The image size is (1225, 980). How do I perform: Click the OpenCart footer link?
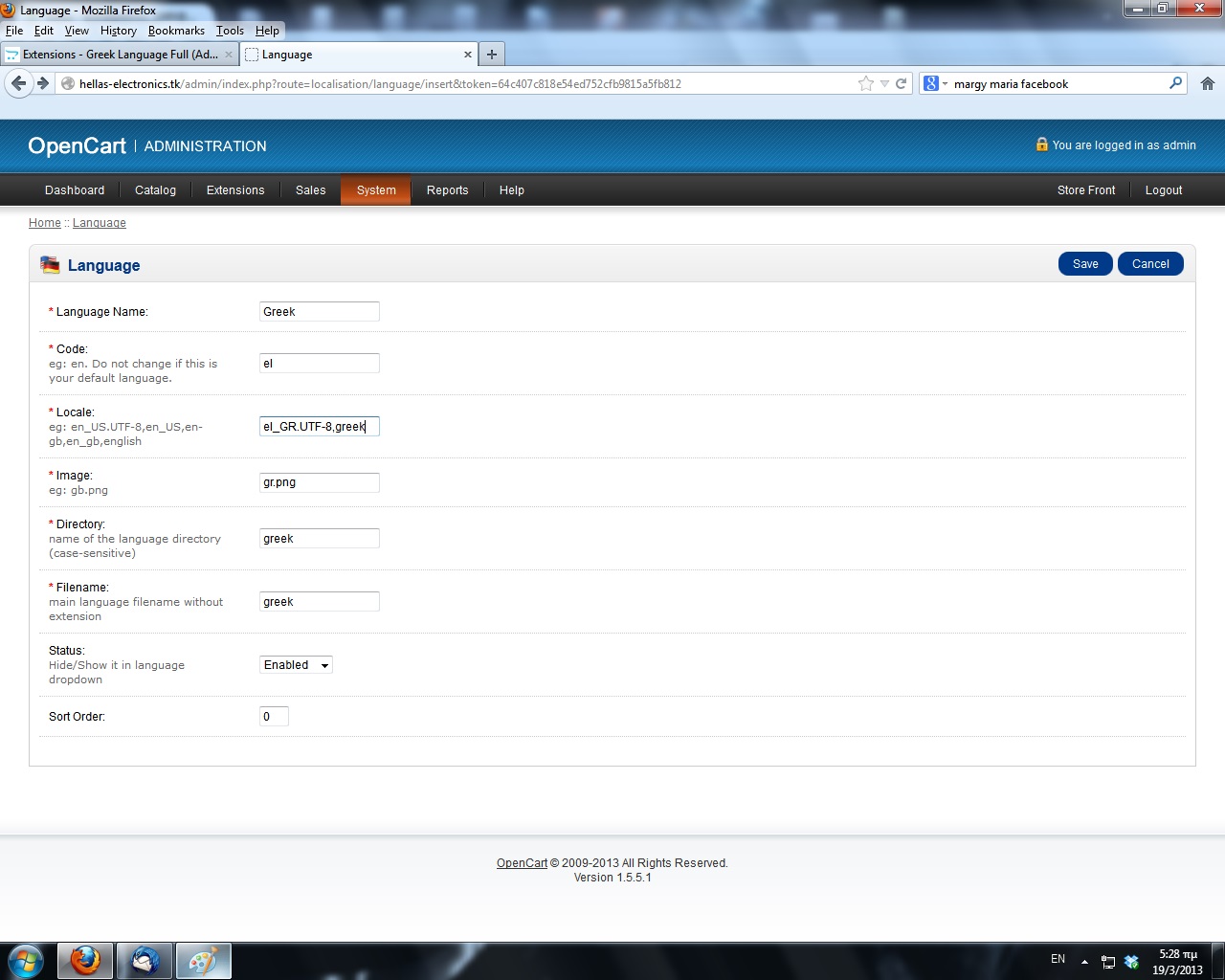click(x=522, y=863)
